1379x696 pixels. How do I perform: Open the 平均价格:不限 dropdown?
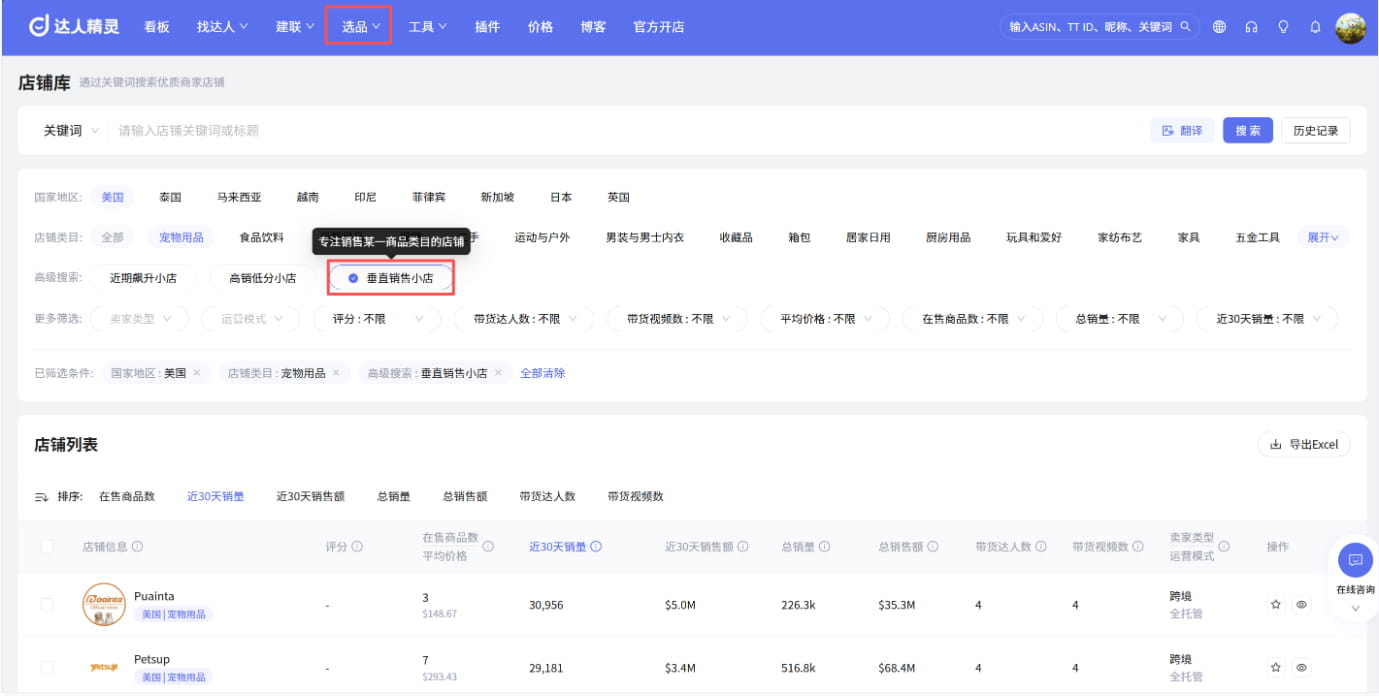[826, 319]
